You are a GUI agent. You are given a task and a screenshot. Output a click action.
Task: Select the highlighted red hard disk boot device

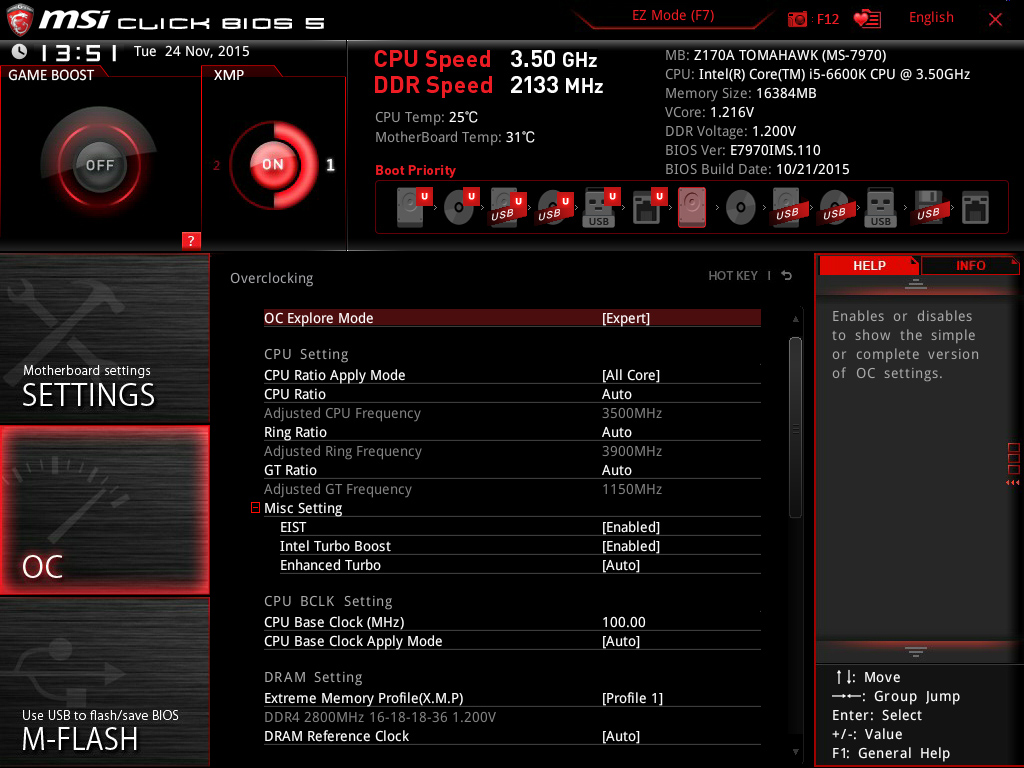[692, 208]
